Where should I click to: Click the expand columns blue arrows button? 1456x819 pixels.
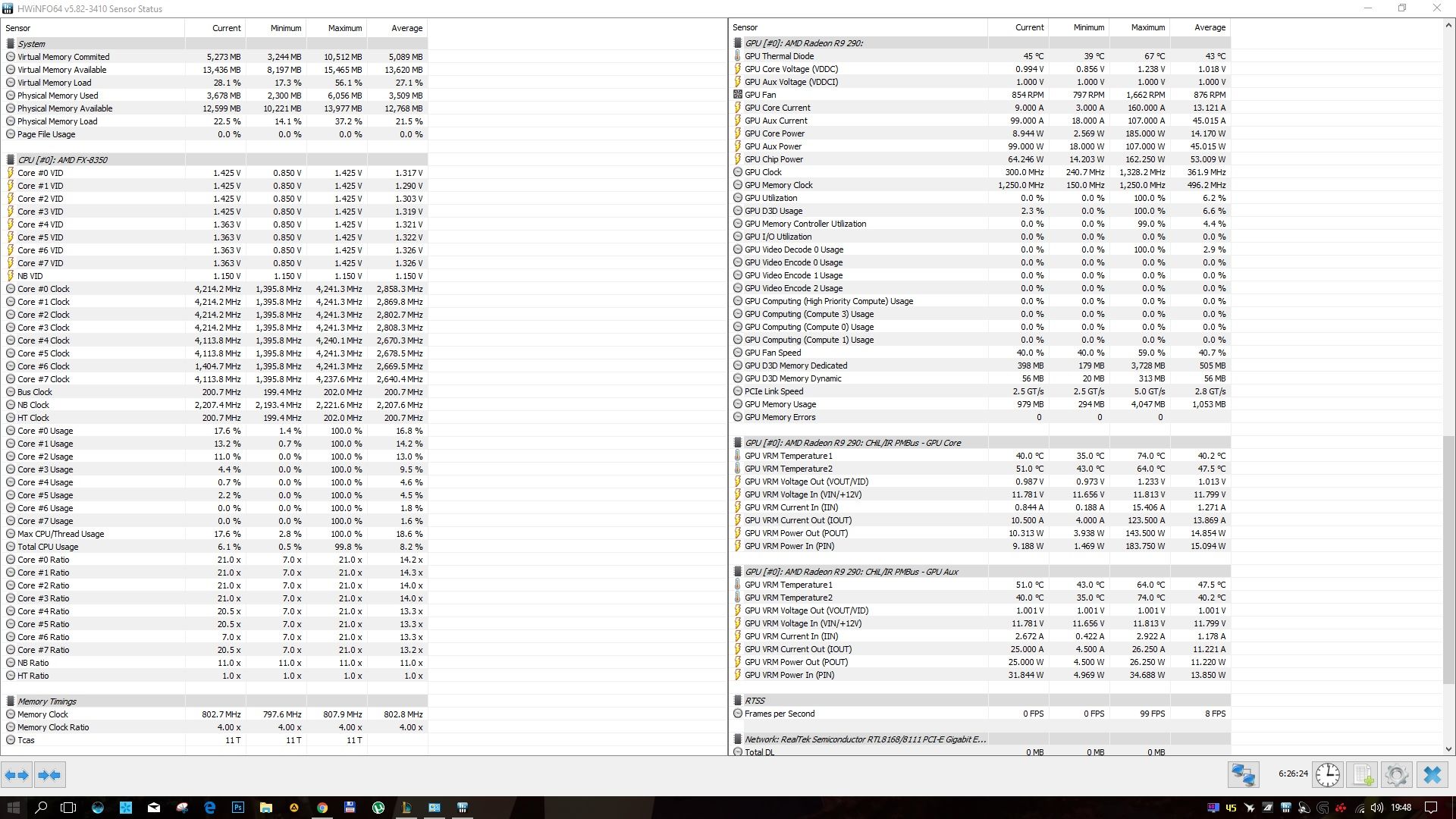click(17, 775)
